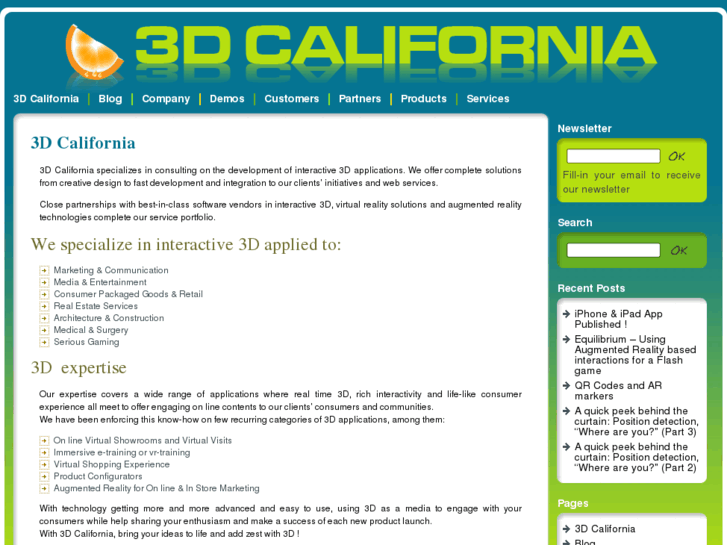Open the Products menu item
727x545 pixels.
[424, 99]
